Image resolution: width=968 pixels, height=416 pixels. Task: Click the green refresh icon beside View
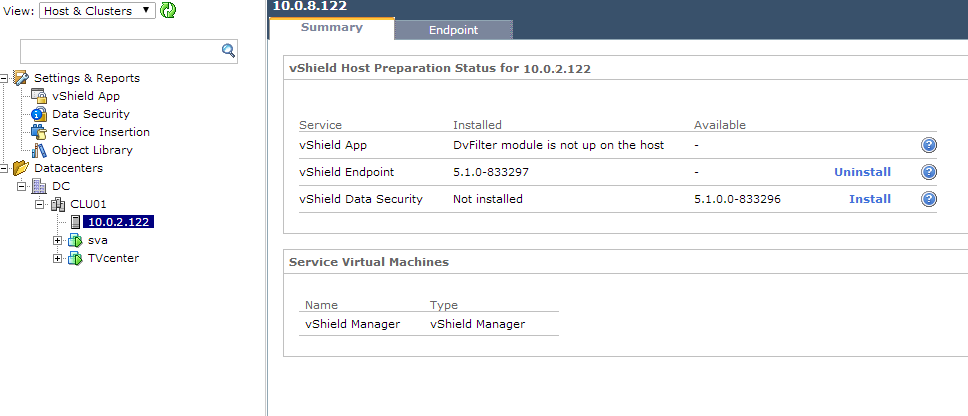coord(168,10)
